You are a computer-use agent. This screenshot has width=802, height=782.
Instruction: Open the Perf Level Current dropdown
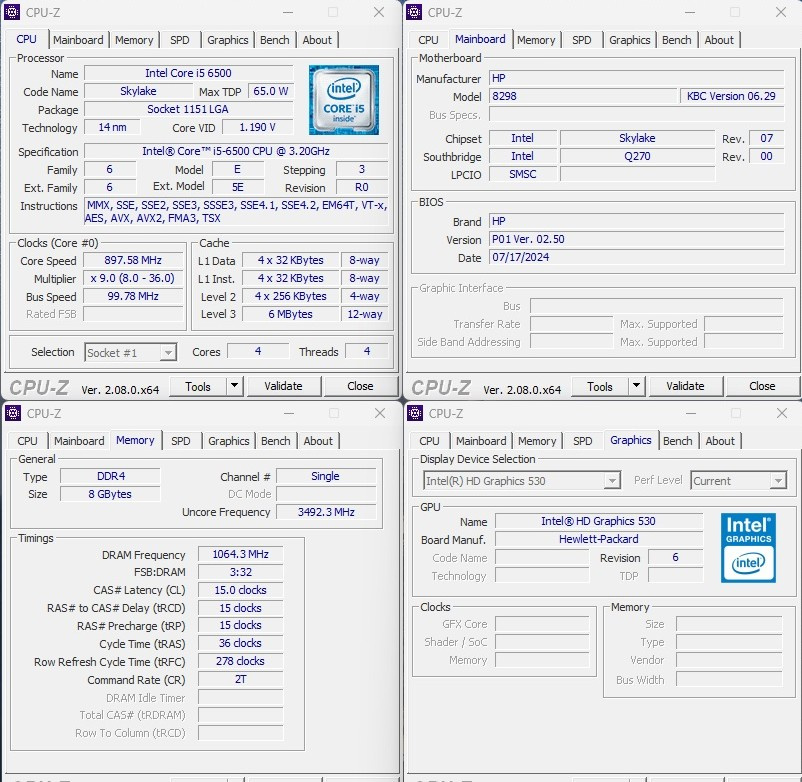point(777,481)
